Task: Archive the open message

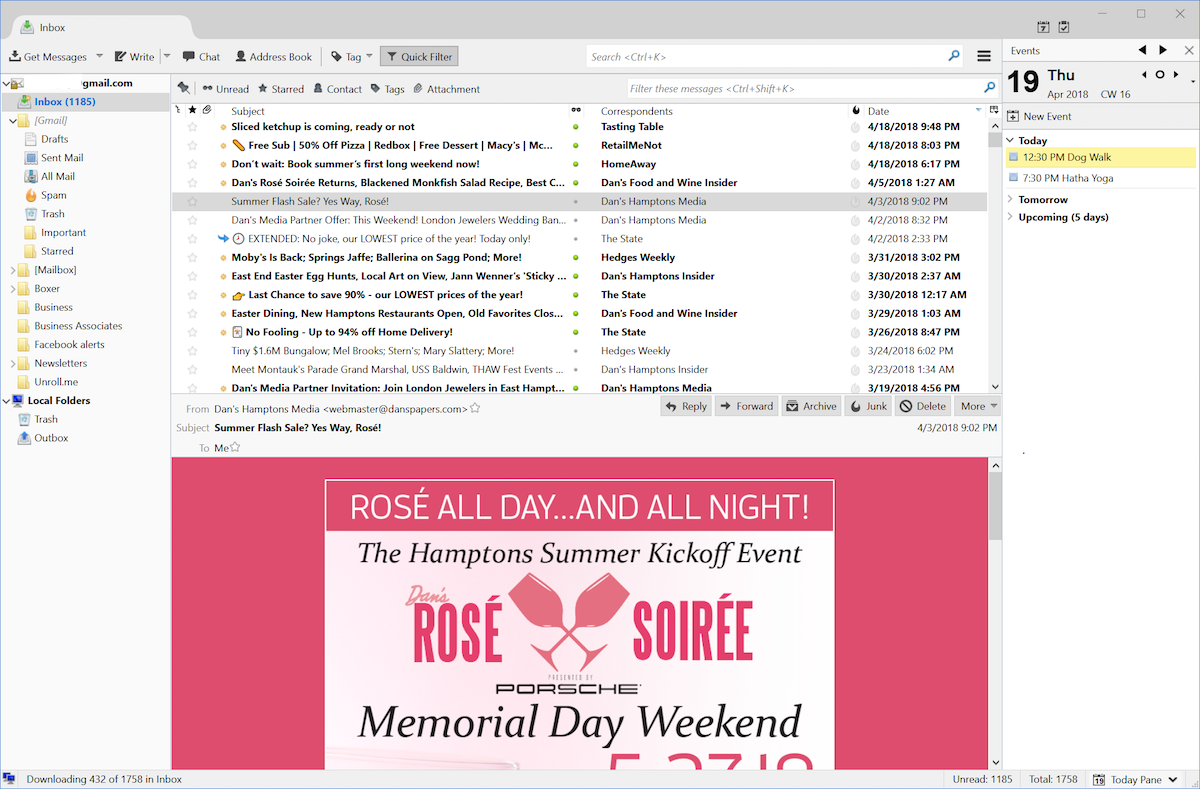Action: click(x=811, y=406)
